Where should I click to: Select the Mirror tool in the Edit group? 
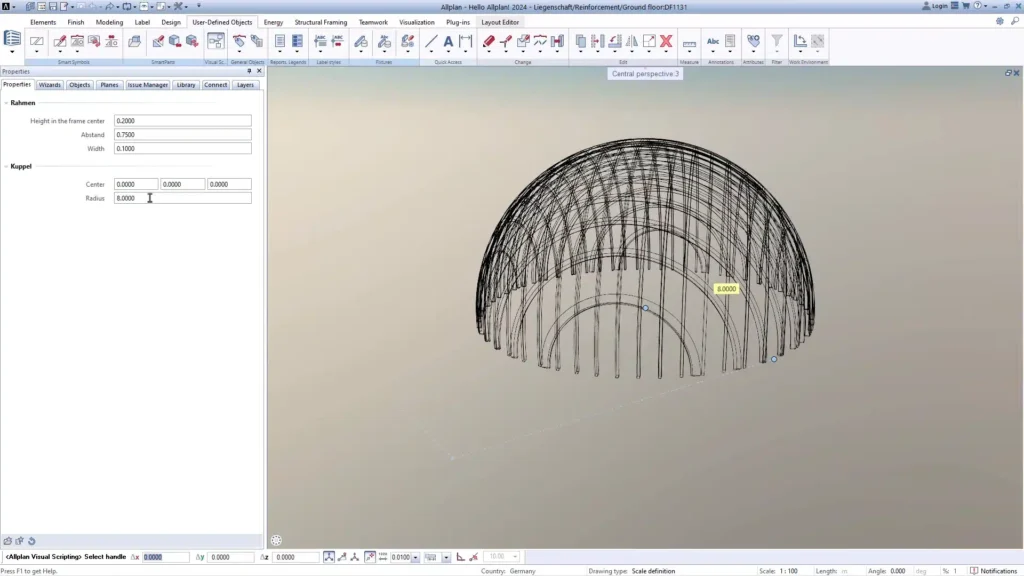[631, 40]
